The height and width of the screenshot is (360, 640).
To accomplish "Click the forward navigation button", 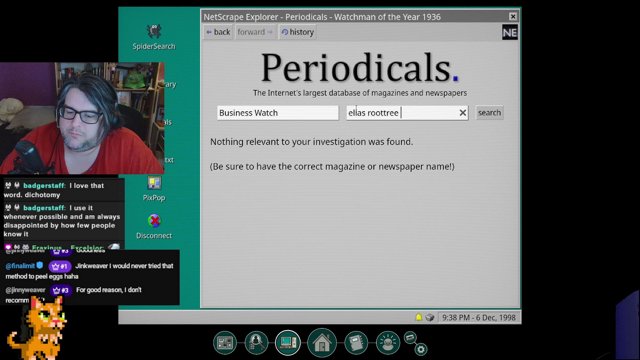I will tap(255, 32).
